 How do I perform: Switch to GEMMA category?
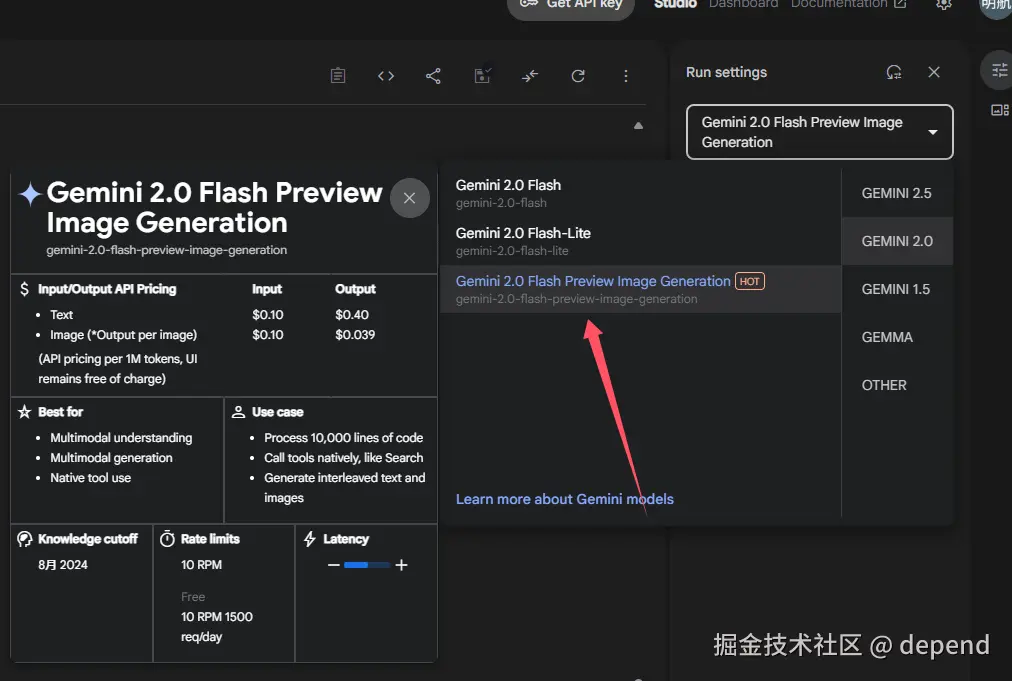pos(897,337)
